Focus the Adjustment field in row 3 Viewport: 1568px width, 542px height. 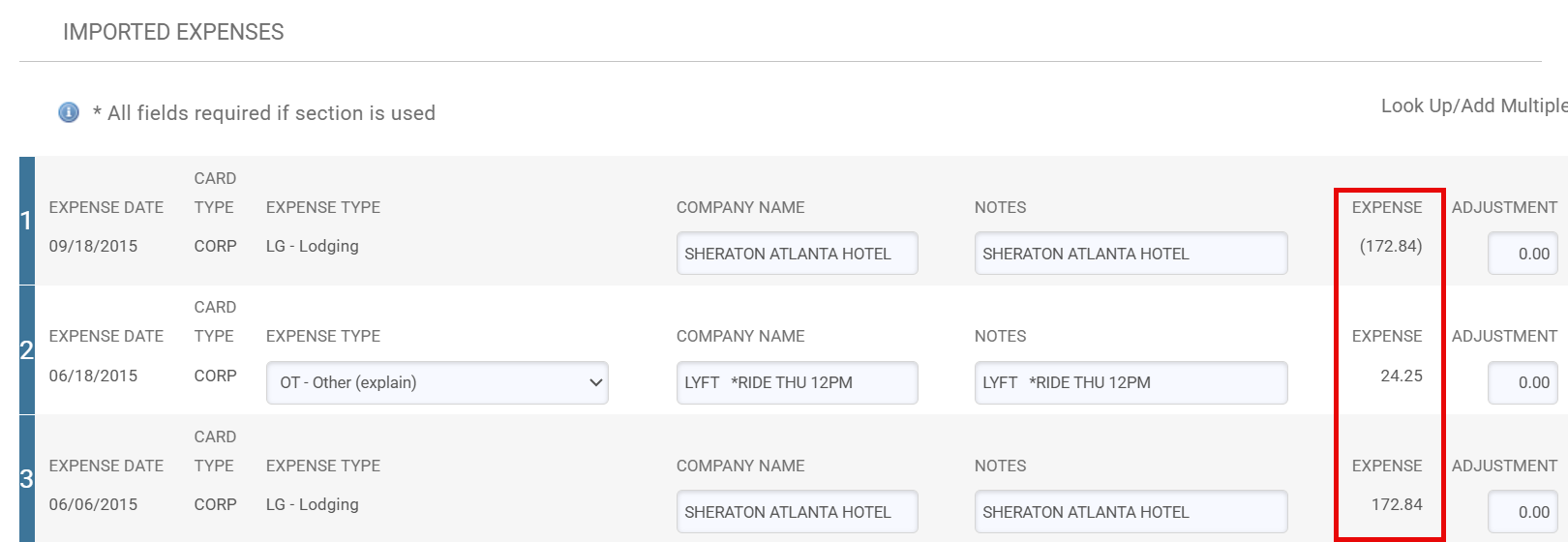[1522, 512]
